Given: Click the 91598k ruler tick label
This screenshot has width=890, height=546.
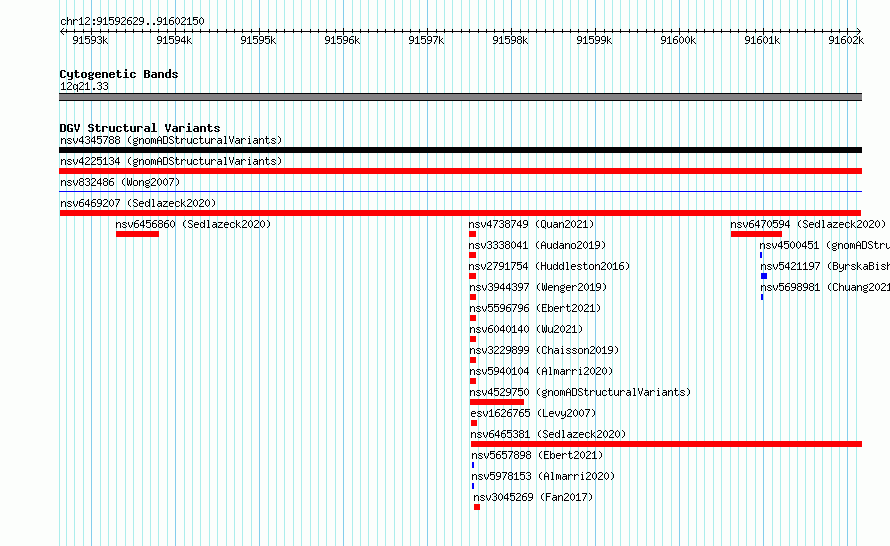Looking at the screenshot, I should click(x=510, y=40).
